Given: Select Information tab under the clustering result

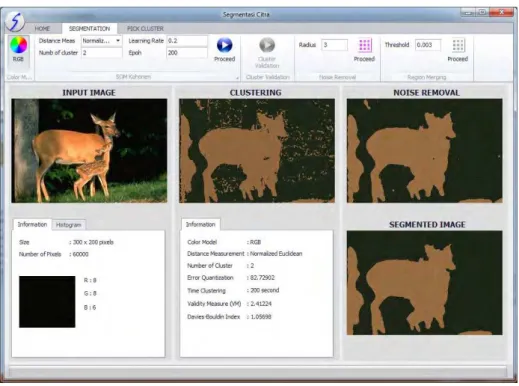Looking at the screenshot, I should tap(200, 224).
